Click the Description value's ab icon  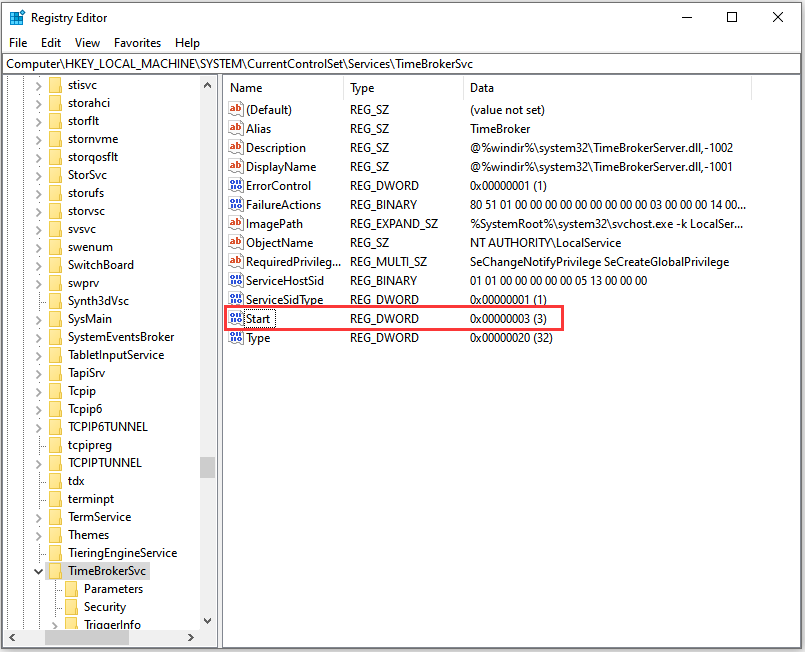pyautogui.click(x=236, y=147)
